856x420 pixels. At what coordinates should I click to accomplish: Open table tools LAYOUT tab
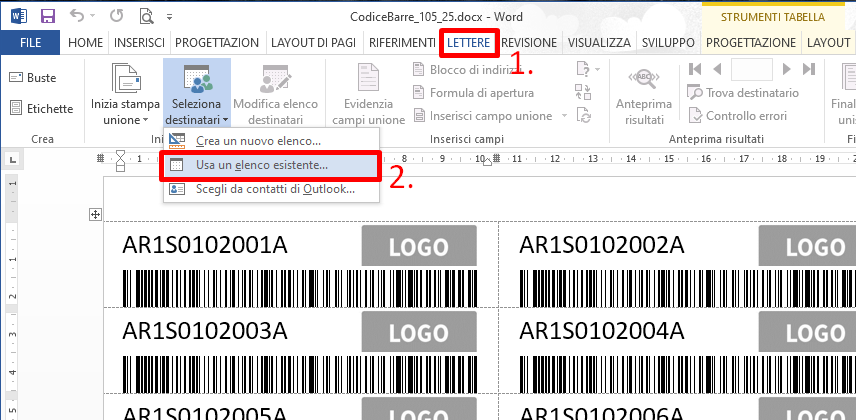pyautogui.click(x=829, y=43)
